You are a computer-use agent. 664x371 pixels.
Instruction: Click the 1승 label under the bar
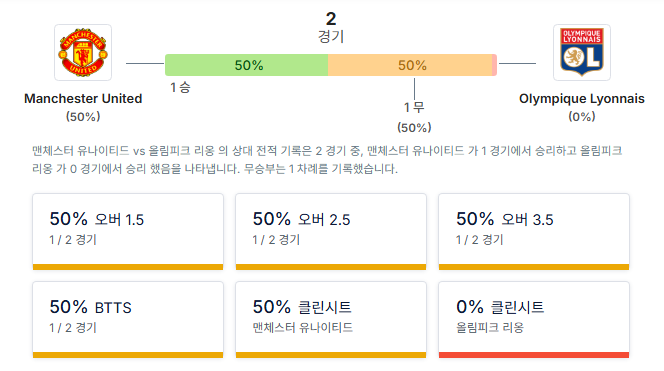coord(180,88)
